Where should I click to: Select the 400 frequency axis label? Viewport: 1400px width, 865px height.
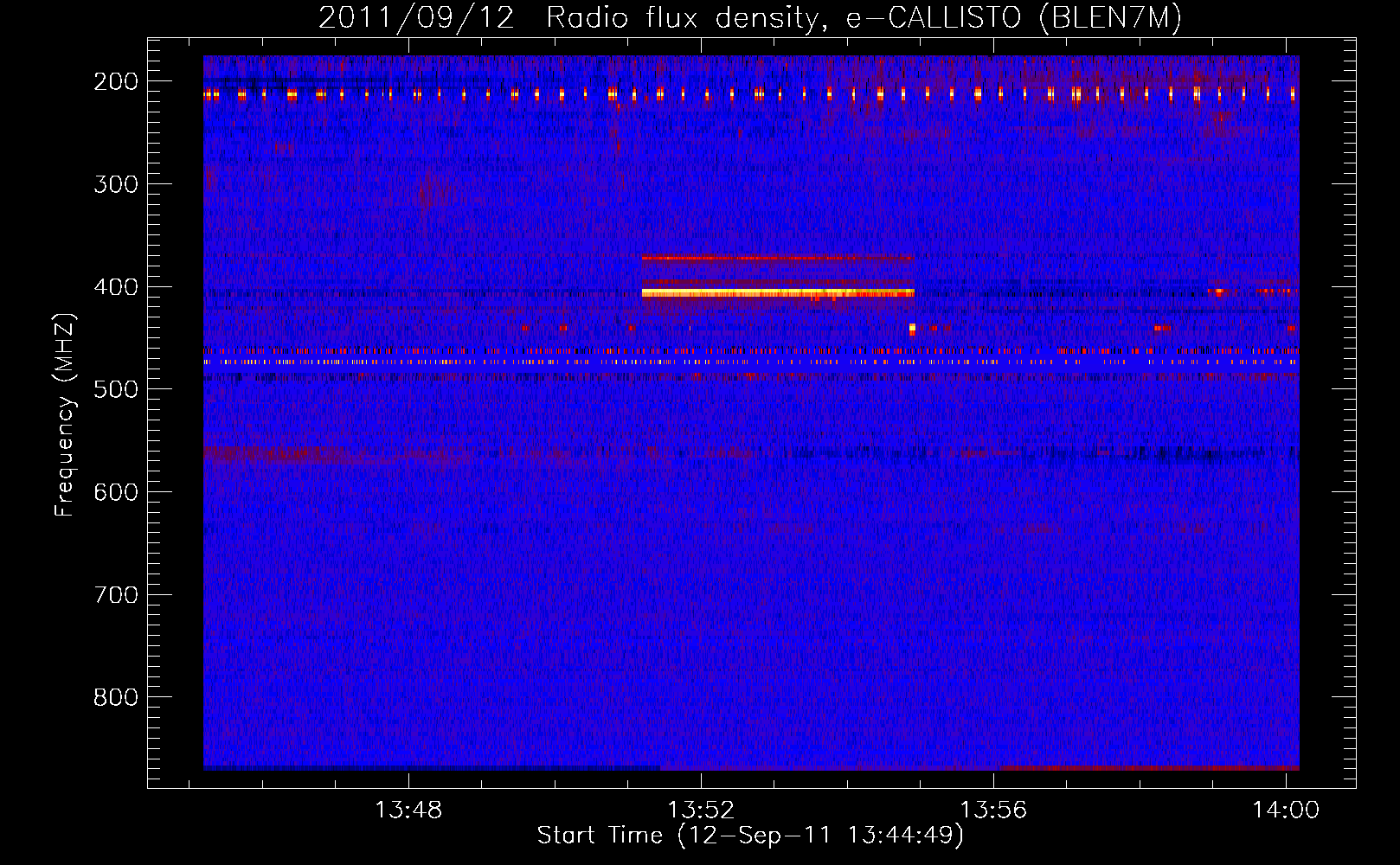pyautogui.click(x=115, y=287)
